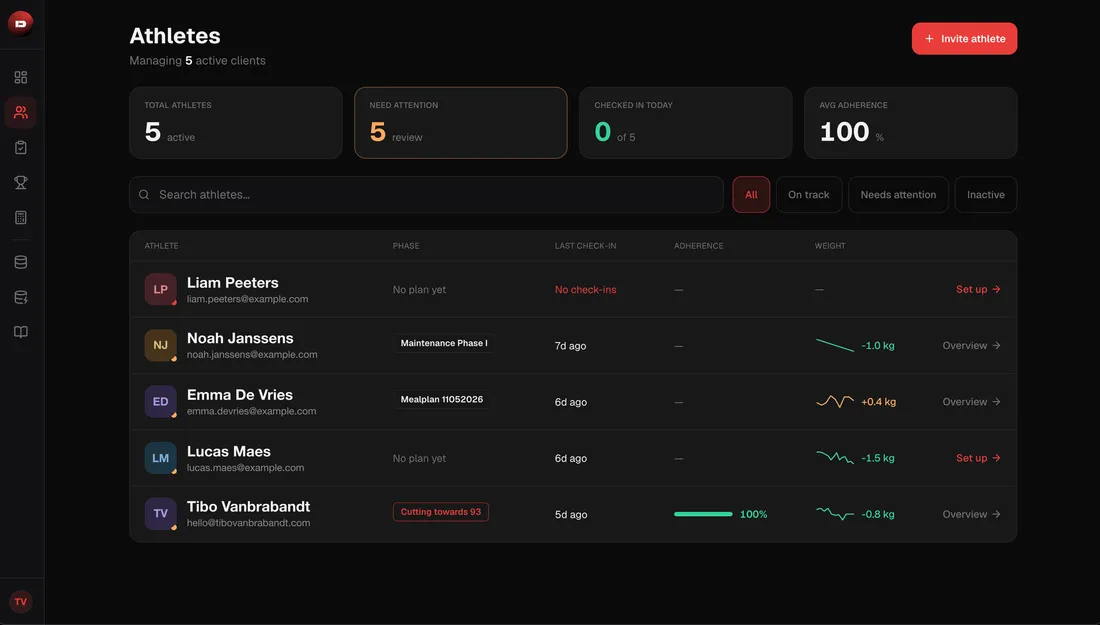Open the trophy icon in sidebar
Image resolution: width=1100 pixels, height=625 pixels.
point(21,182)
